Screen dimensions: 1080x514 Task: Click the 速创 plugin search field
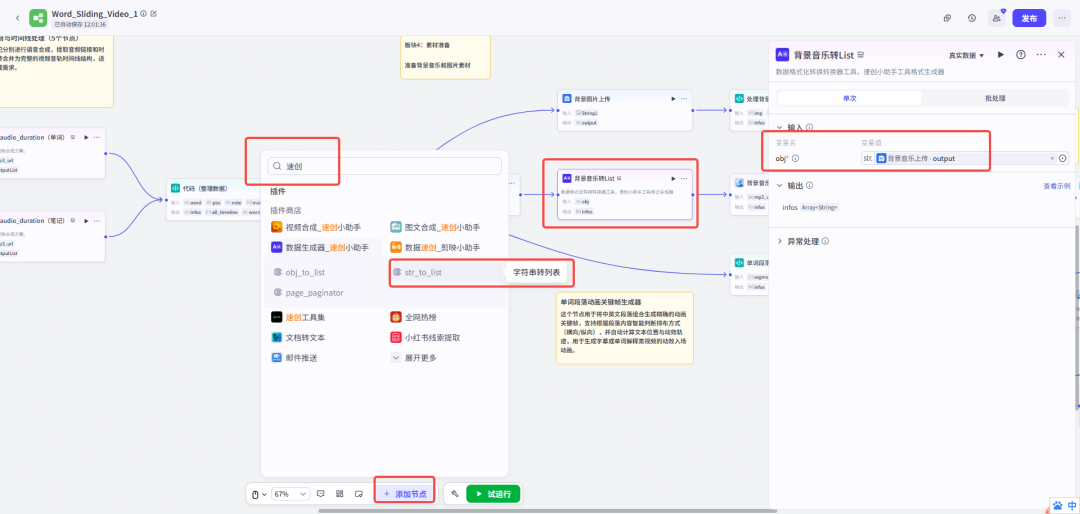tap(385, 166)
